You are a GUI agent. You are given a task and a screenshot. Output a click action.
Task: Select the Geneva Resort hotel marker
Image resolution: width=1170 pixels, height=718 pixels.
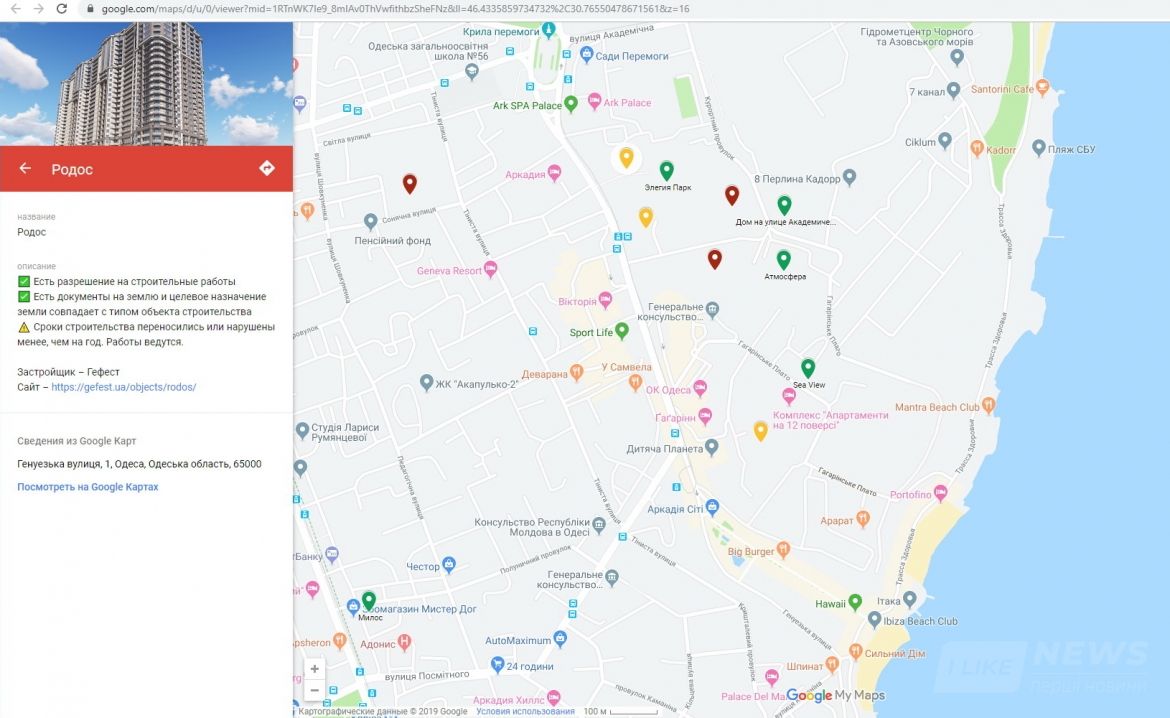coord(490,270)
